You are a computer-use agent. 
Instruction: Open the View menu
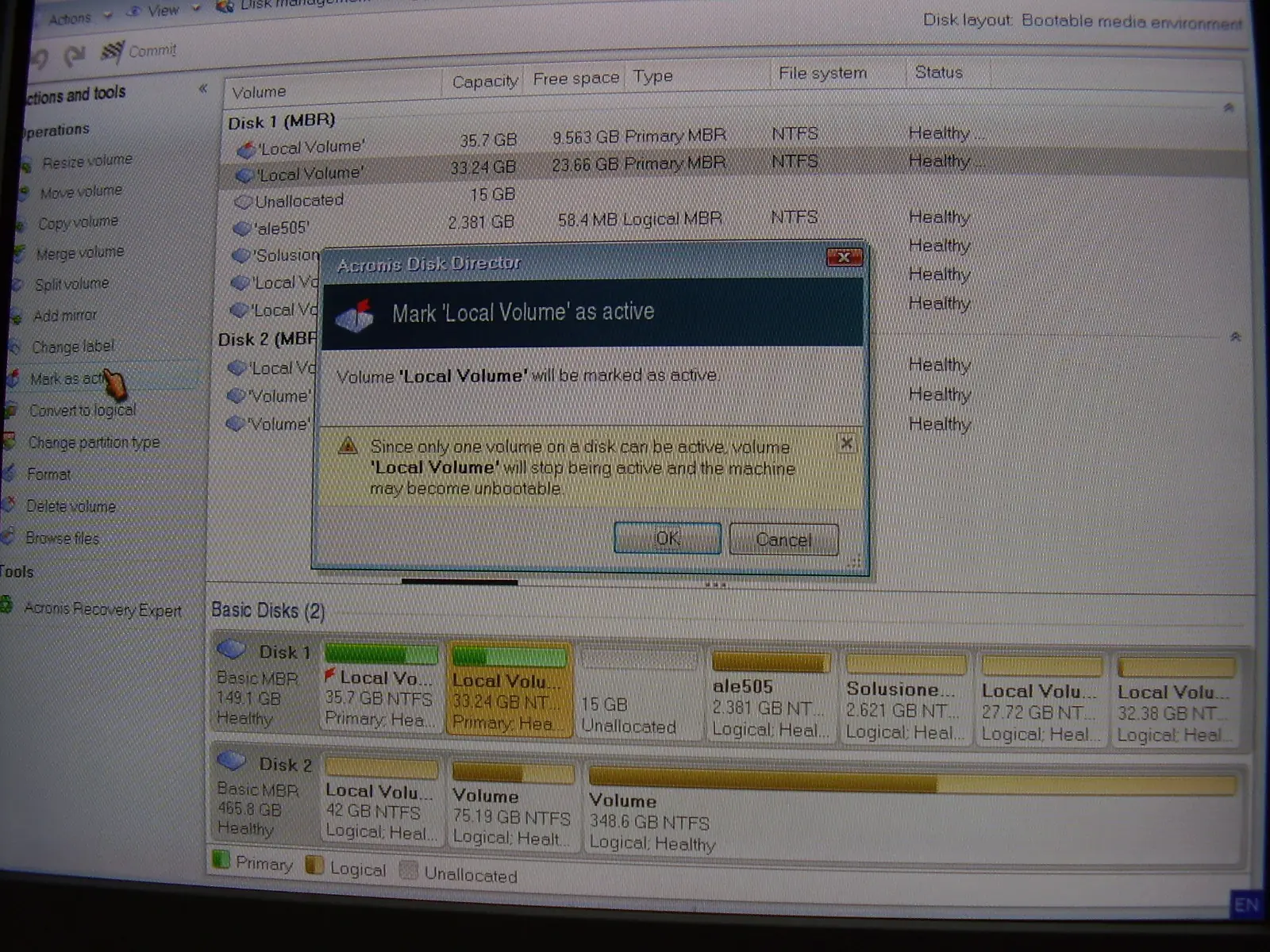(x=163, y=11)
